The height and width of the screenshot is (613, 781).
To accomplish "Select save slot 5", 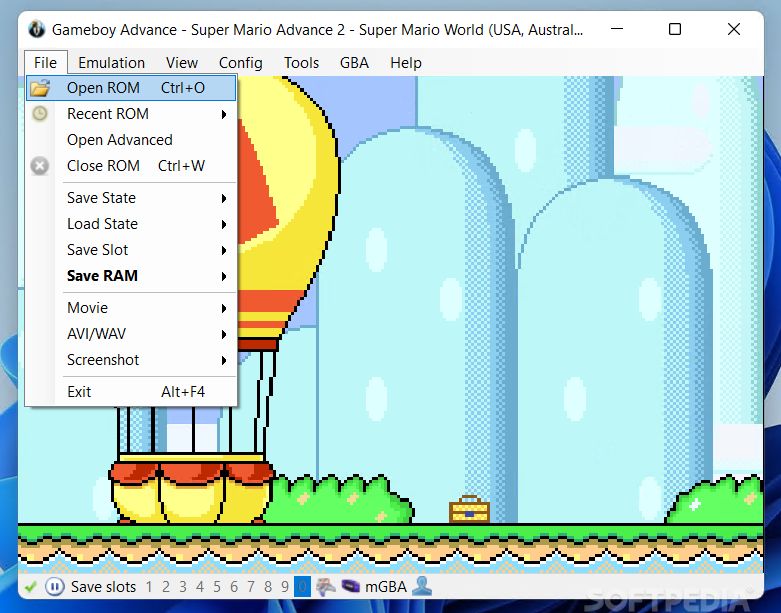I will point(217,587).
